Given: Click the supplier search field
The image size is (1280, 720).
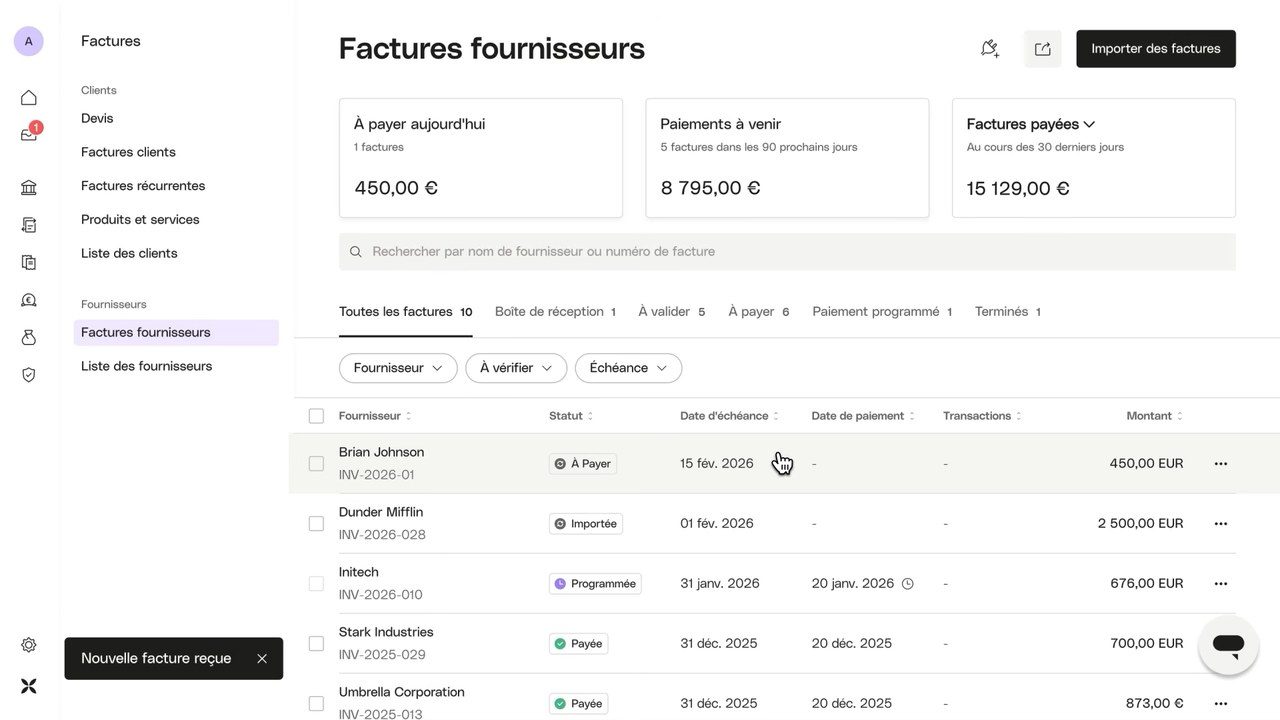Looking at the screenshot, I should coord(787,252).
